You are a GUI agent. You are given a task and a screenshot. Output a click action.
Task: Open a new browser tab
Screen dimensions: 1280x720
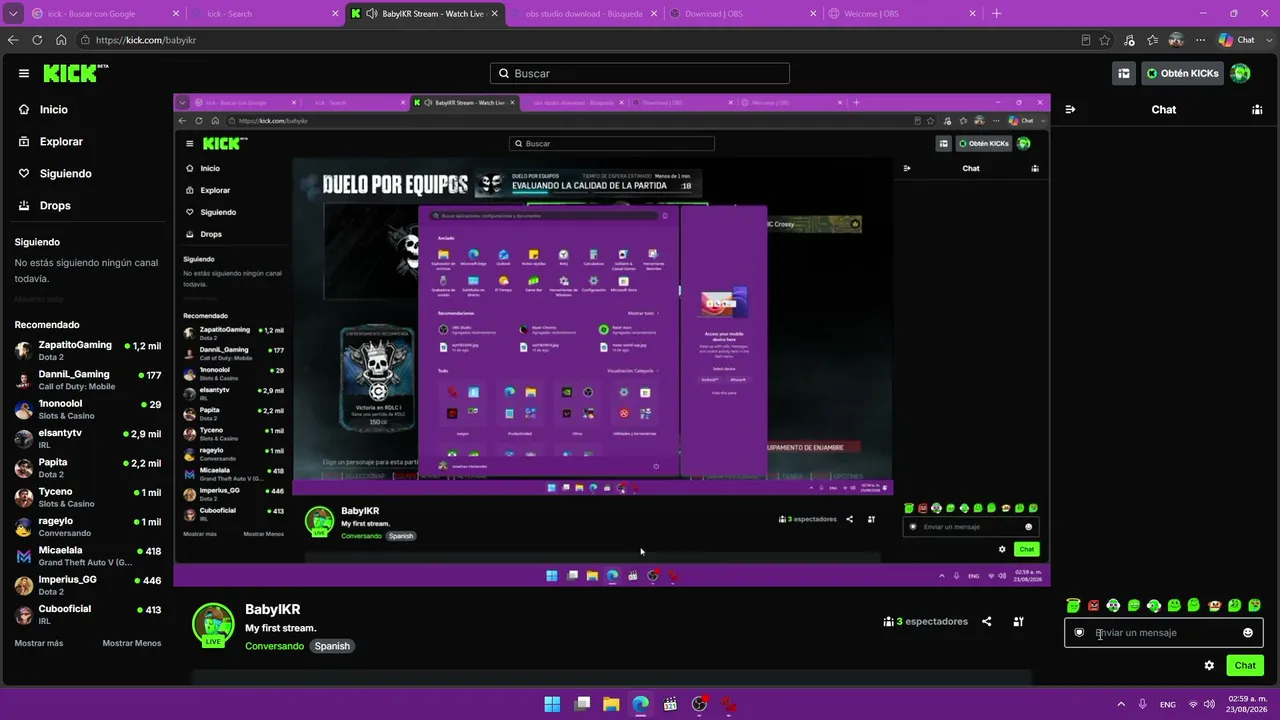coord(996,14)
